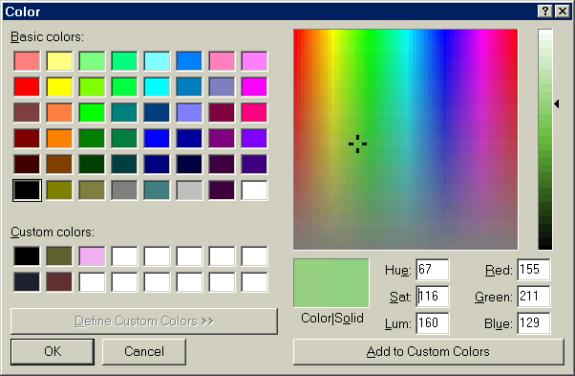
Task: Focus the Hue input field showing 67
Action: pyautogui.click(x=432, y=270)
